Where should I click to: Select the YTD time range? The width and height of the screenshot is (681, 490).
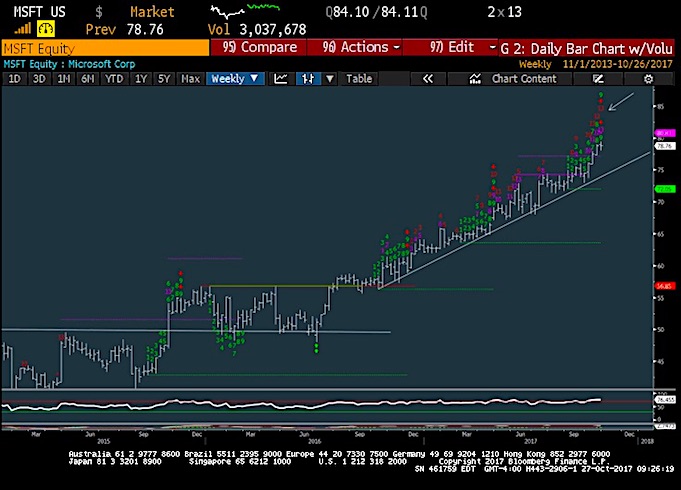pos(114,79)
